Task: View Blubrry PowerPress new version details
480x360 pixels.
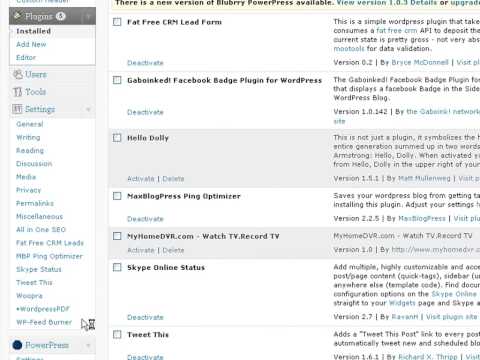Action: click(387, 3)
